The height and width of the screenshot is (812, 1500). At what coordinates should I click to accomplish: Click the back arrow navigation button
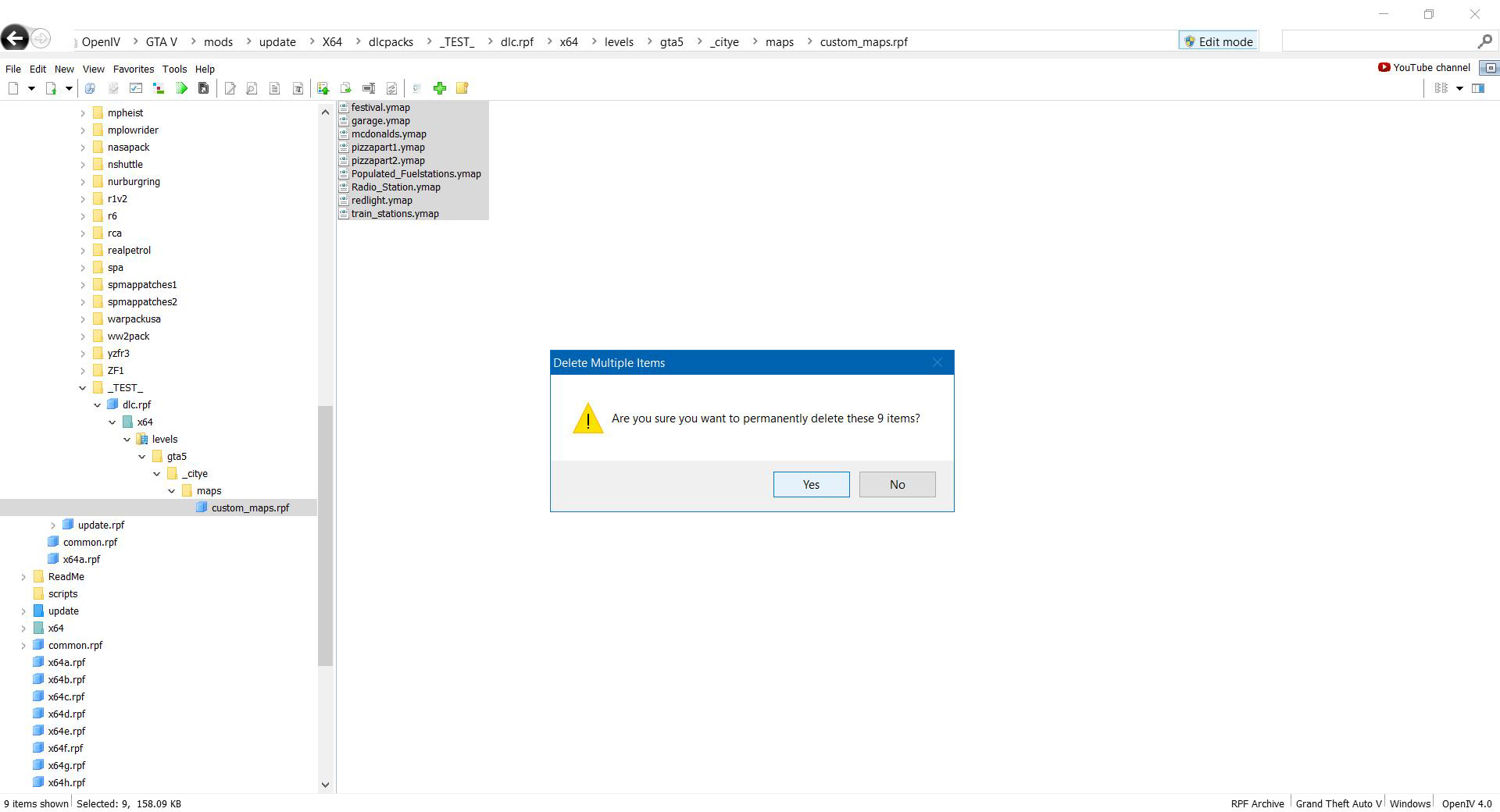[15, 38]
